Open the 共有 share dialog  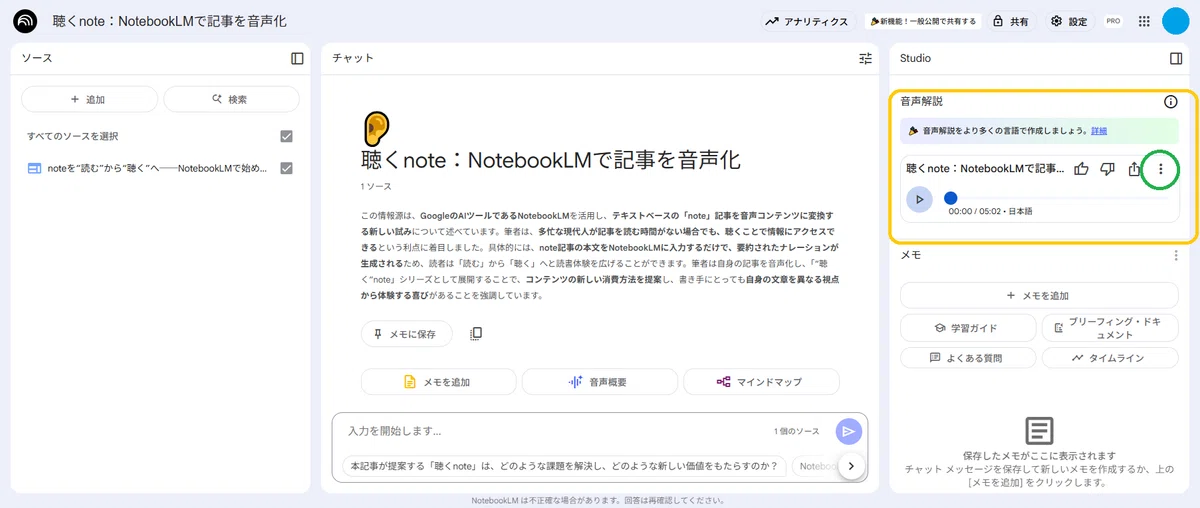(1011, 21)
